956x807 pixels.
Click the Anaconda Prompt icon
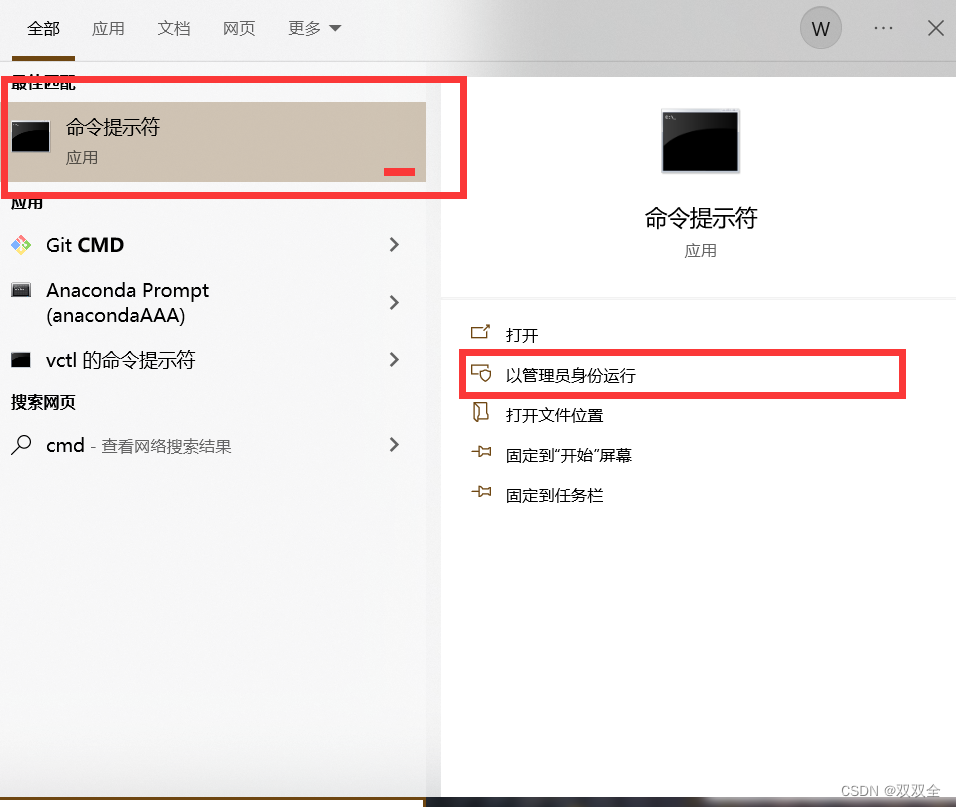21,290
